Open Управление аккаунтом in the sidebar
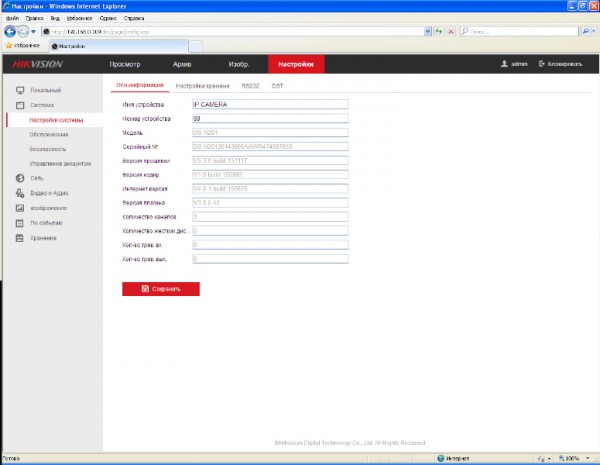The width and height of the screenshot is (600, 465). pyautogui.click(x=60, y=163)
